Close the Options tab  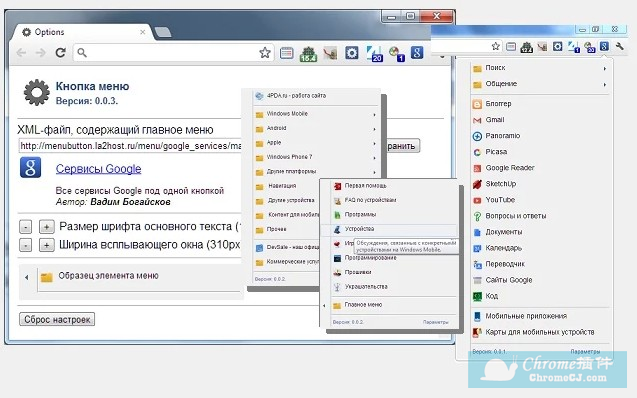(143, 32)
